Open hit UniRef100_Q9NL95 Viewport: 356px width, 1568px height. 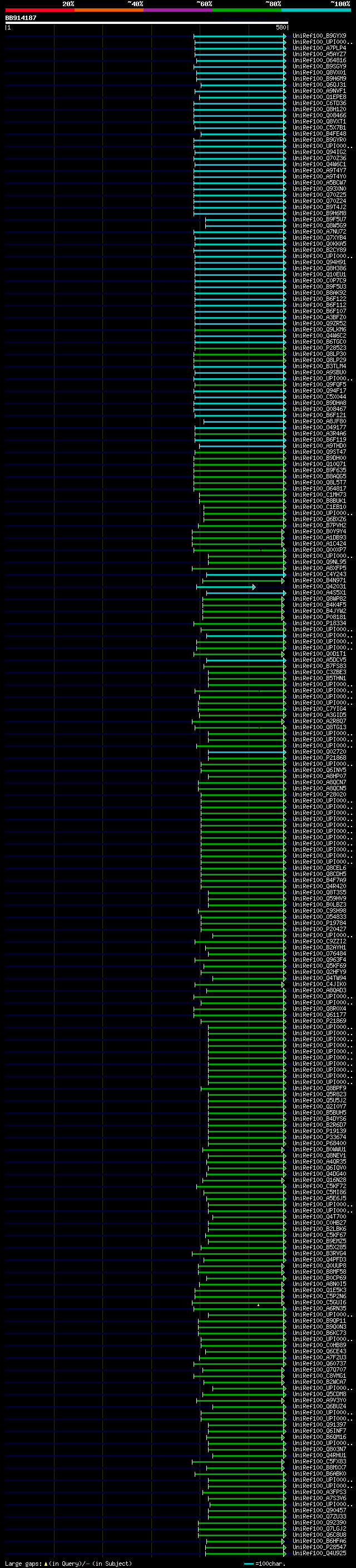pyautogui.click(x=319, y=562)
